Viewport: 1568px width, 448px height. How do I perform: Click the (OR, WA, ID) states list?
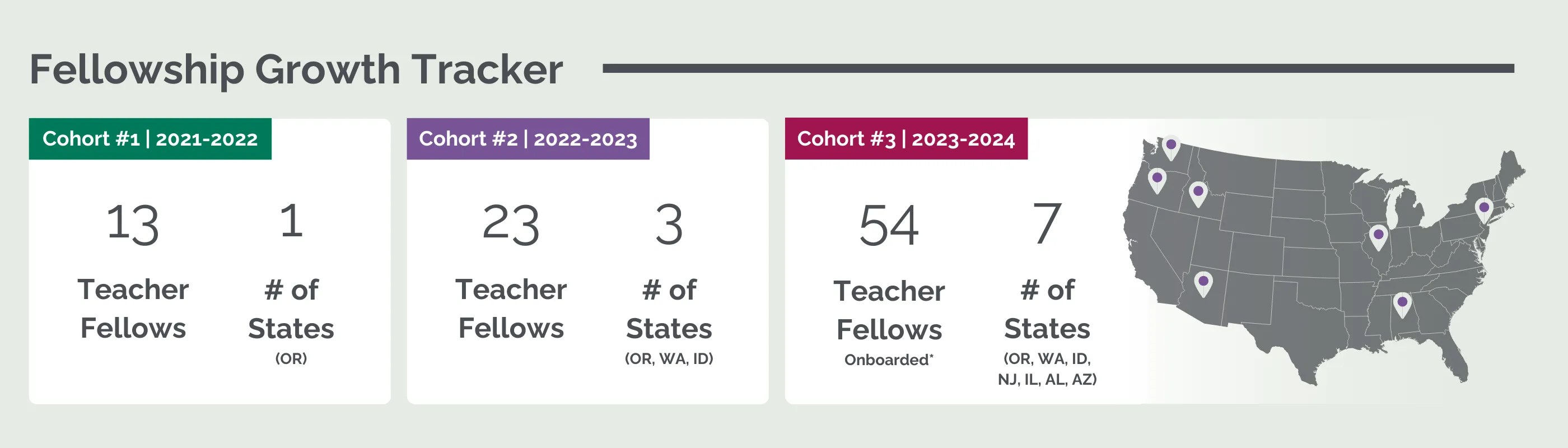[x=669, y=358]
